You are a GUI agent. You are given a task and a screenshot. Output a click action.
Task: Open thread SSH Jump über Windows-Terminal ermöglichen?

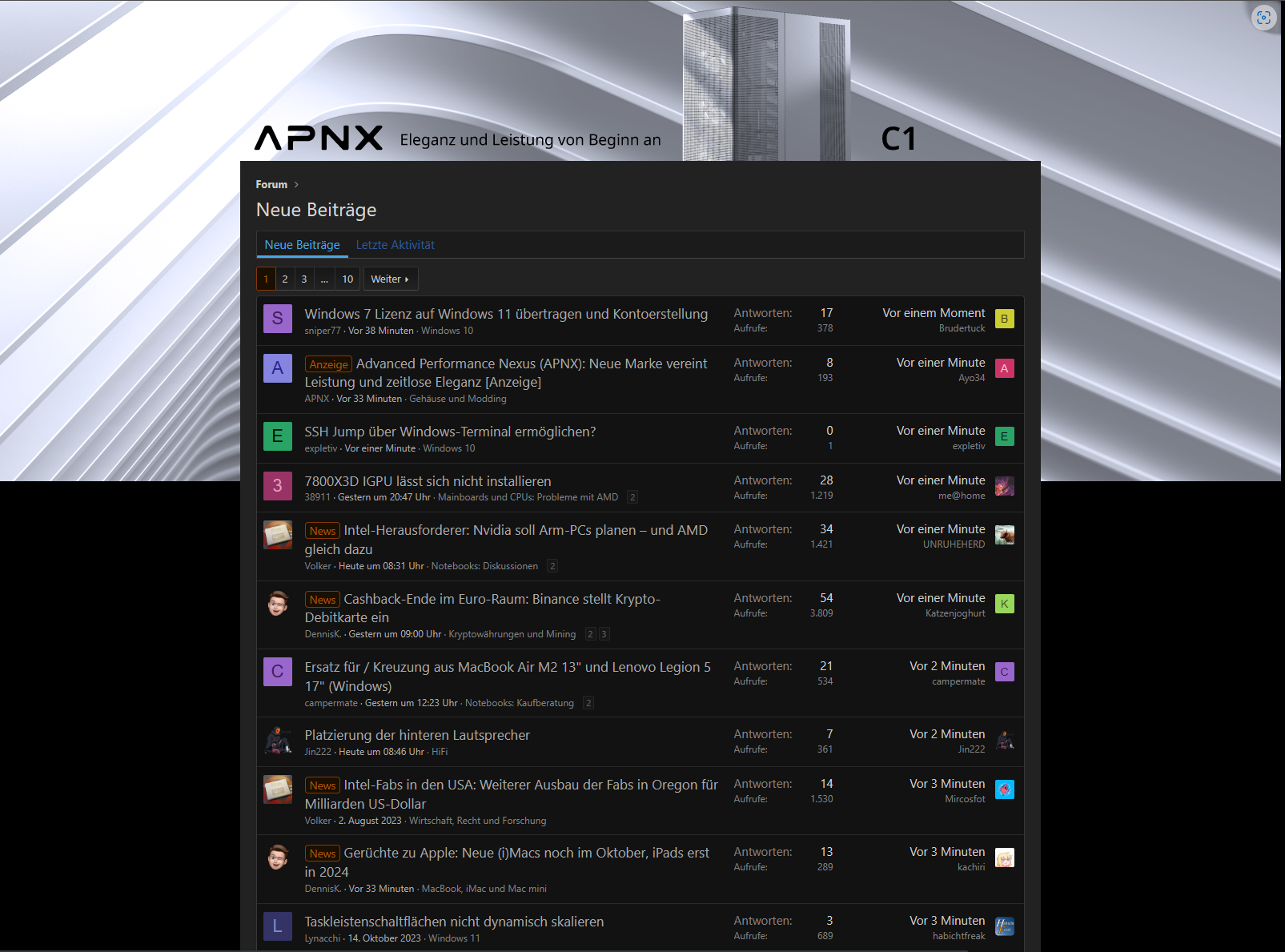point(449,432)
